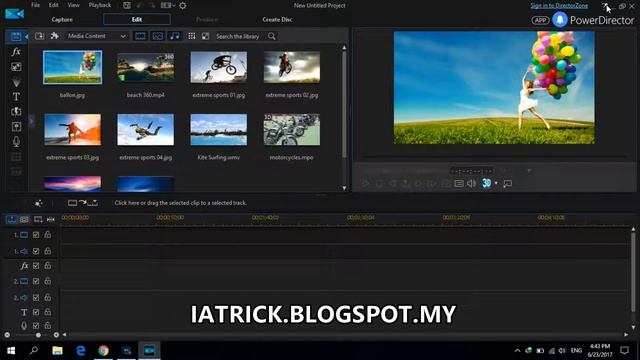Open the PiP Objects Room icon
The width and height of the screenshot is (640, 360).
point(16,67)
